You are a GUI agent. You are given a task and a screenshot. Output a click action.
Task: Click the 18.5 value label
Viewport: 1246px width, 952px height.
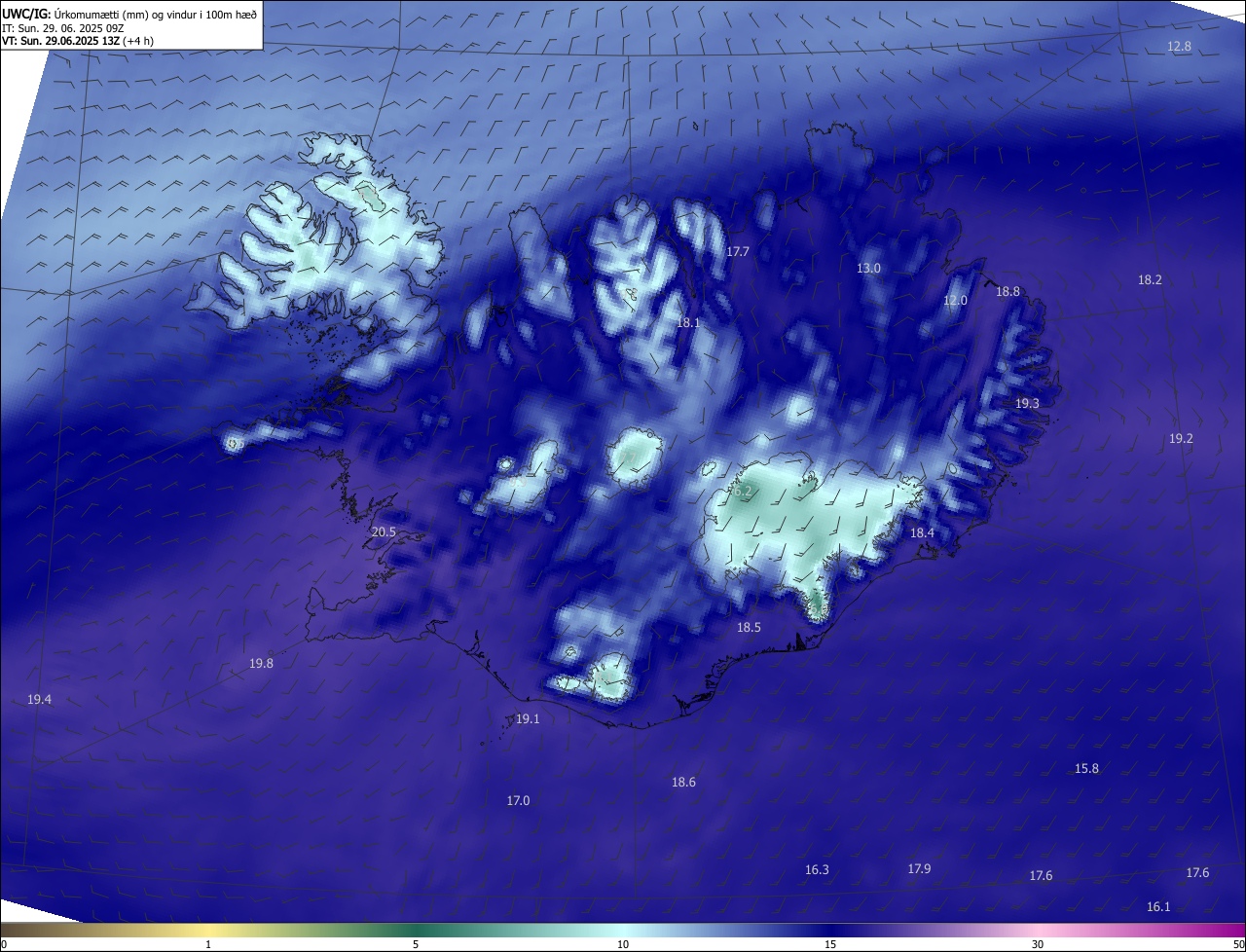(749, 628)
